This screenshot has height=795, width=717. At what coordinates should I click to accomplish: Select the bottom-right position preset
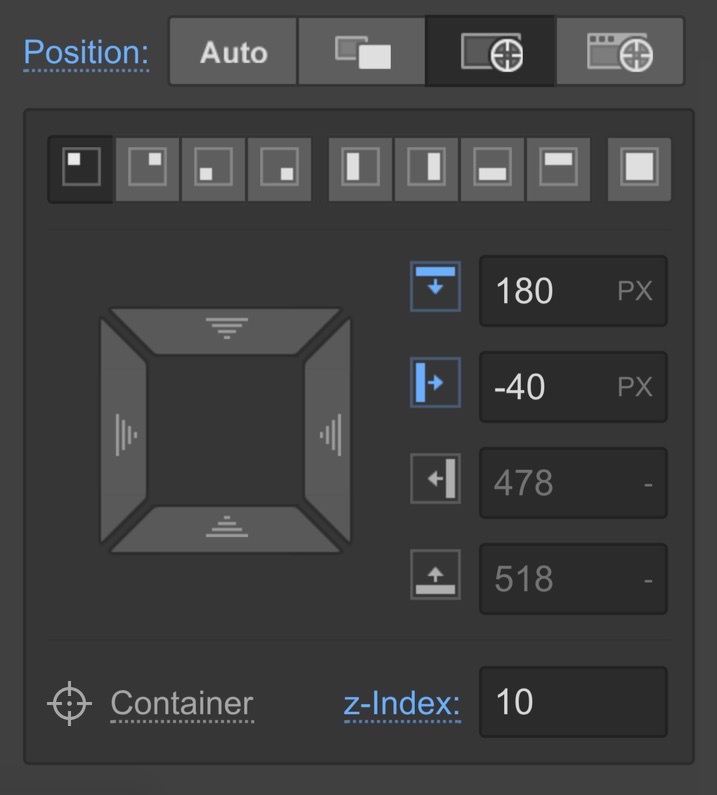point(279,170)
